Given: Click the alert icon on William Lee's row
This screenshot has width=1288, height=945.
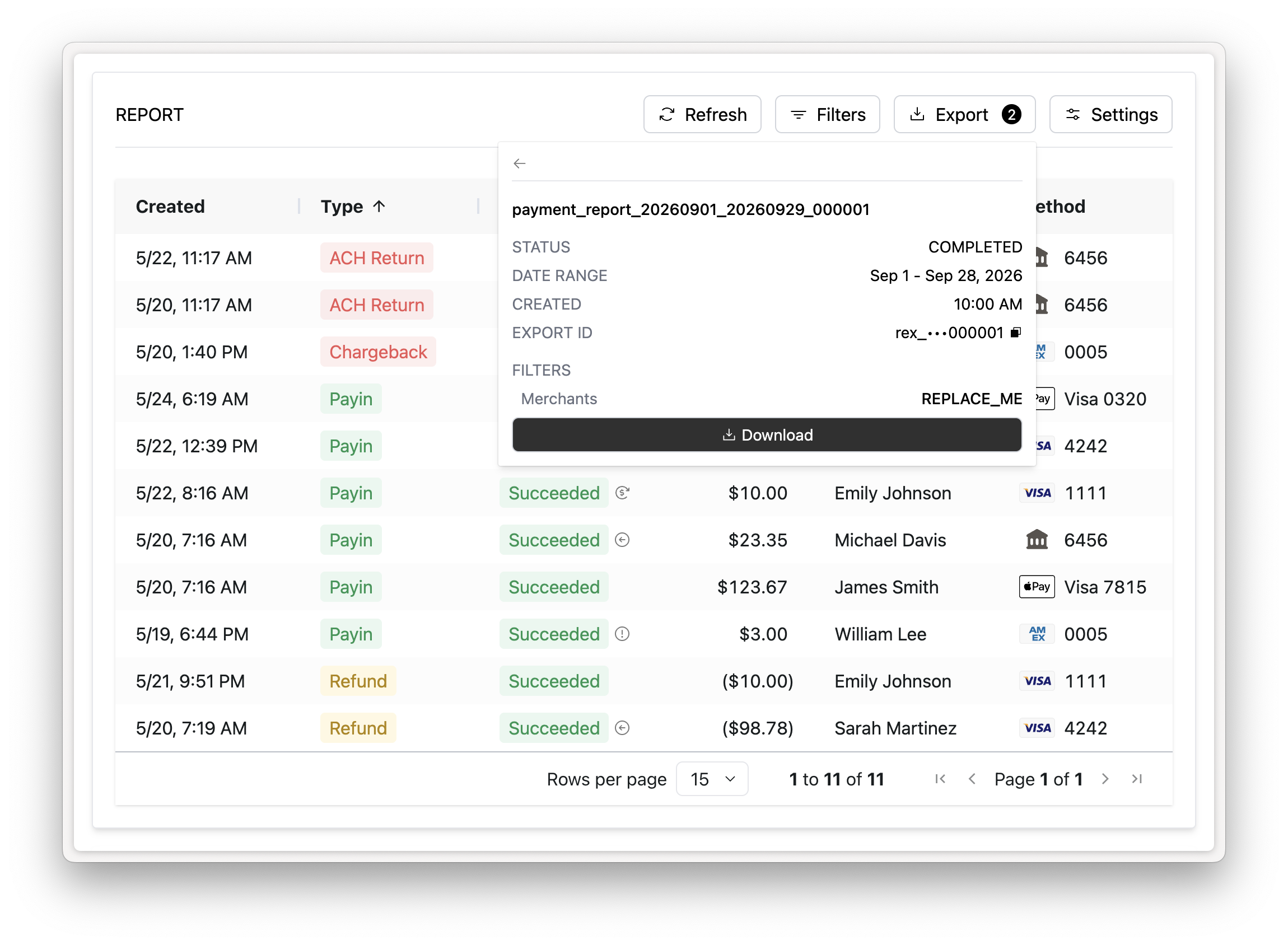Looking at the screenshot, I should point(623,634).
